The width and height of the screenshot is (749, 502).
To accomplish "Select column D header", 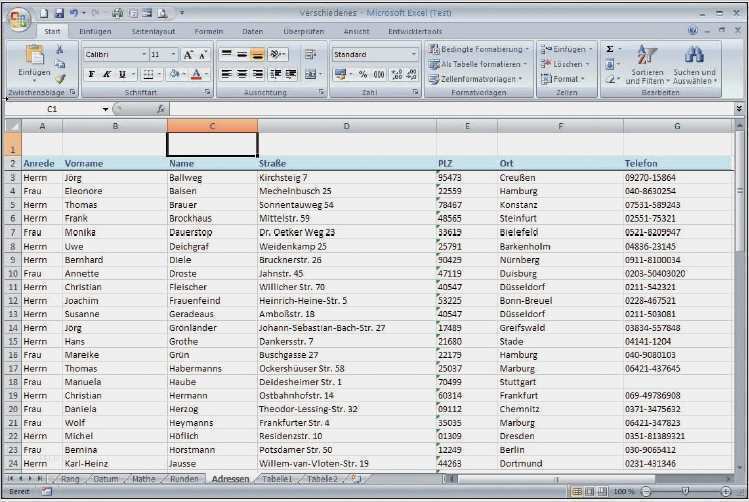I will coord(346,126).
